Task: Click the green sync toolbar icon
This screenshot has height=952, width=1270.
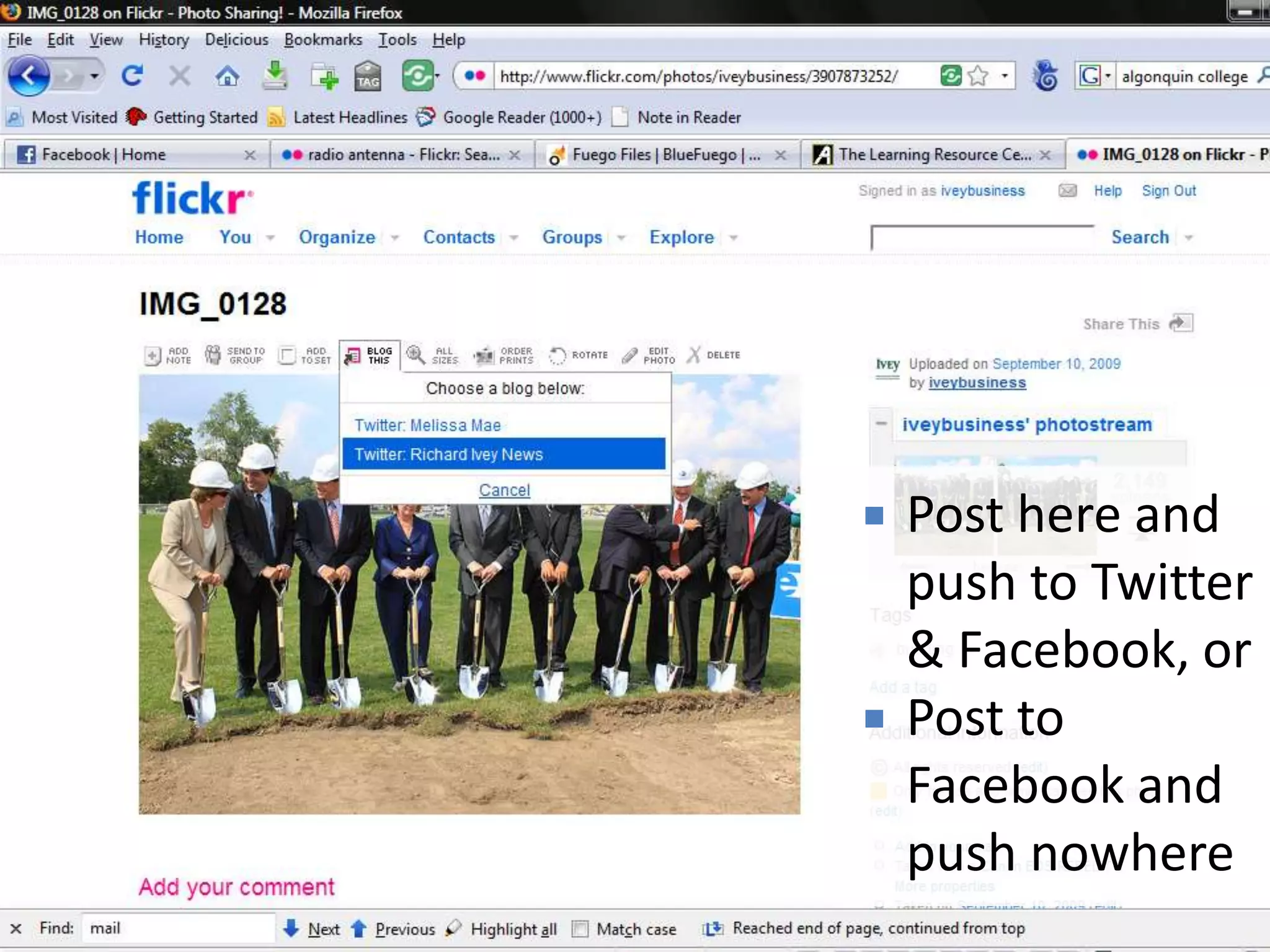Action: 417,76
